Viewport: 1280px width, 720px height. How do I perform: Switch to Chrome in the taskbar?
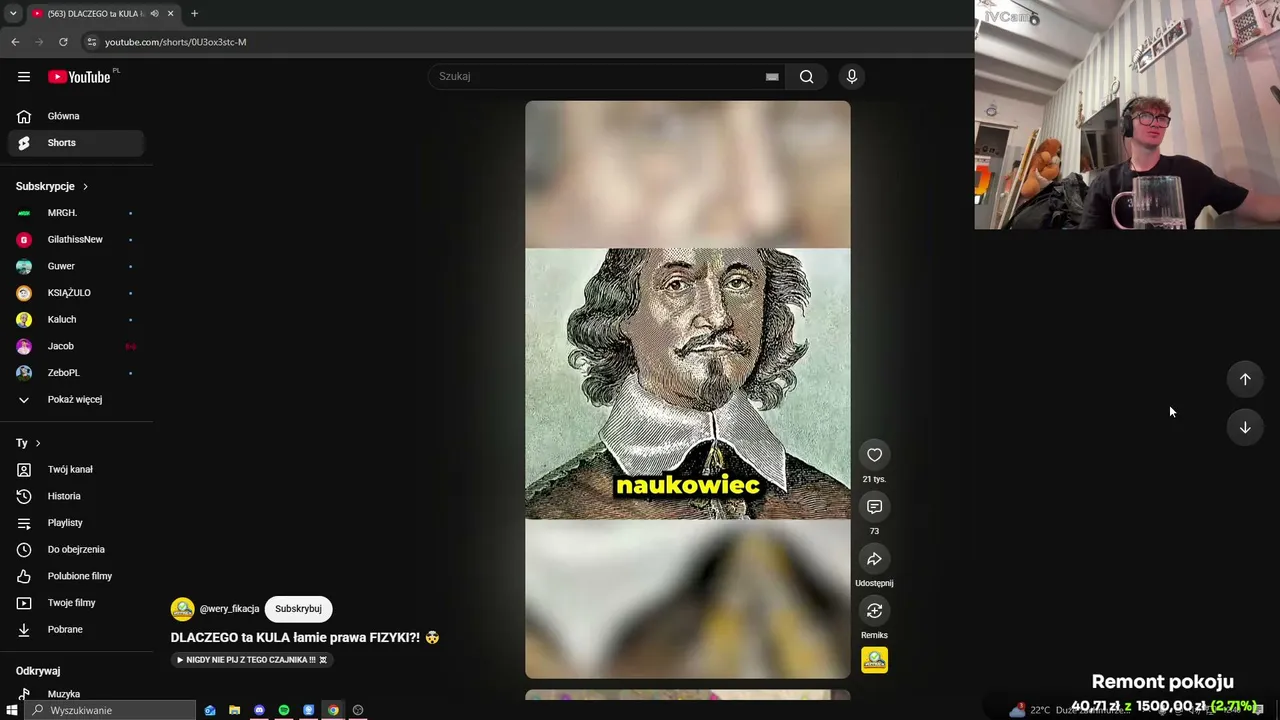coord(333,710)
